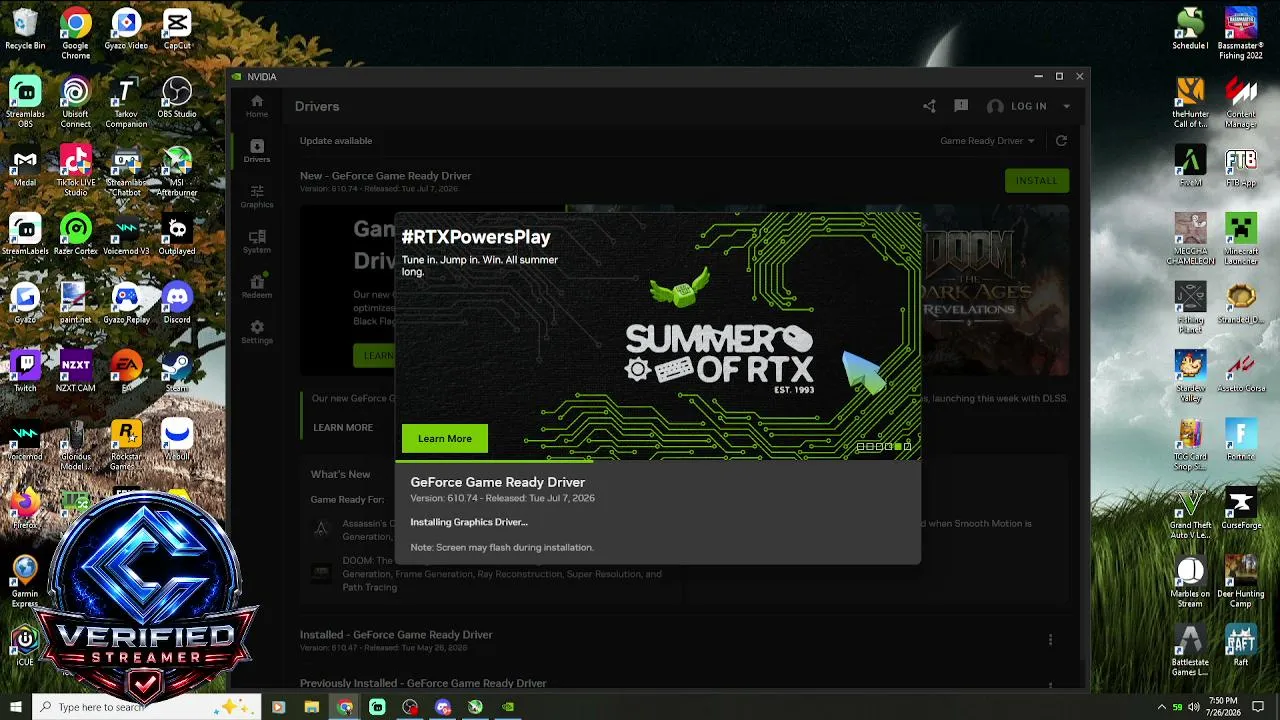The image size is (1280, 720).
Task: Open Medal desktop shortcut
Action: 25,166
